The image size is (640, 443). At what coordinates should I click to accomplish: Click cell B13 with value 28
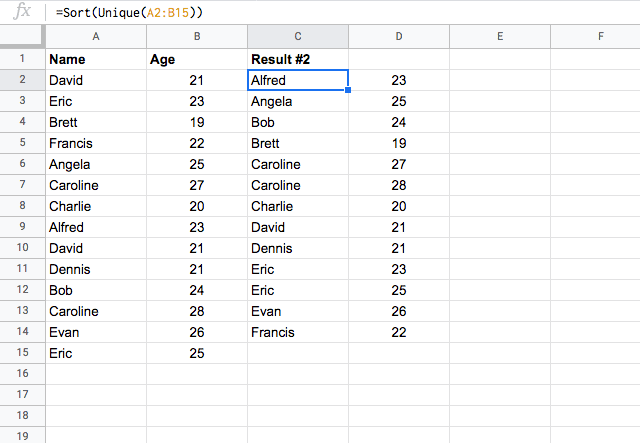197,311
